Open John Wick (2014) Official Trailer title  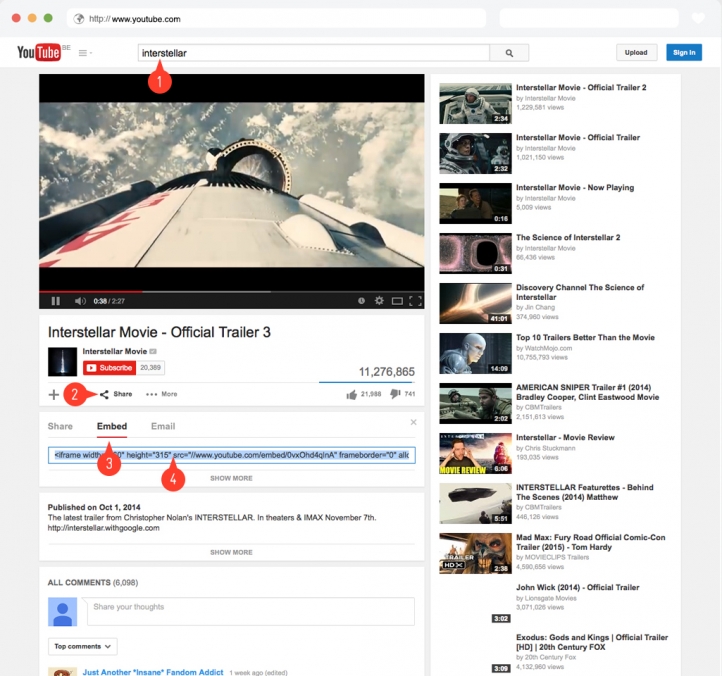point(577,588)
